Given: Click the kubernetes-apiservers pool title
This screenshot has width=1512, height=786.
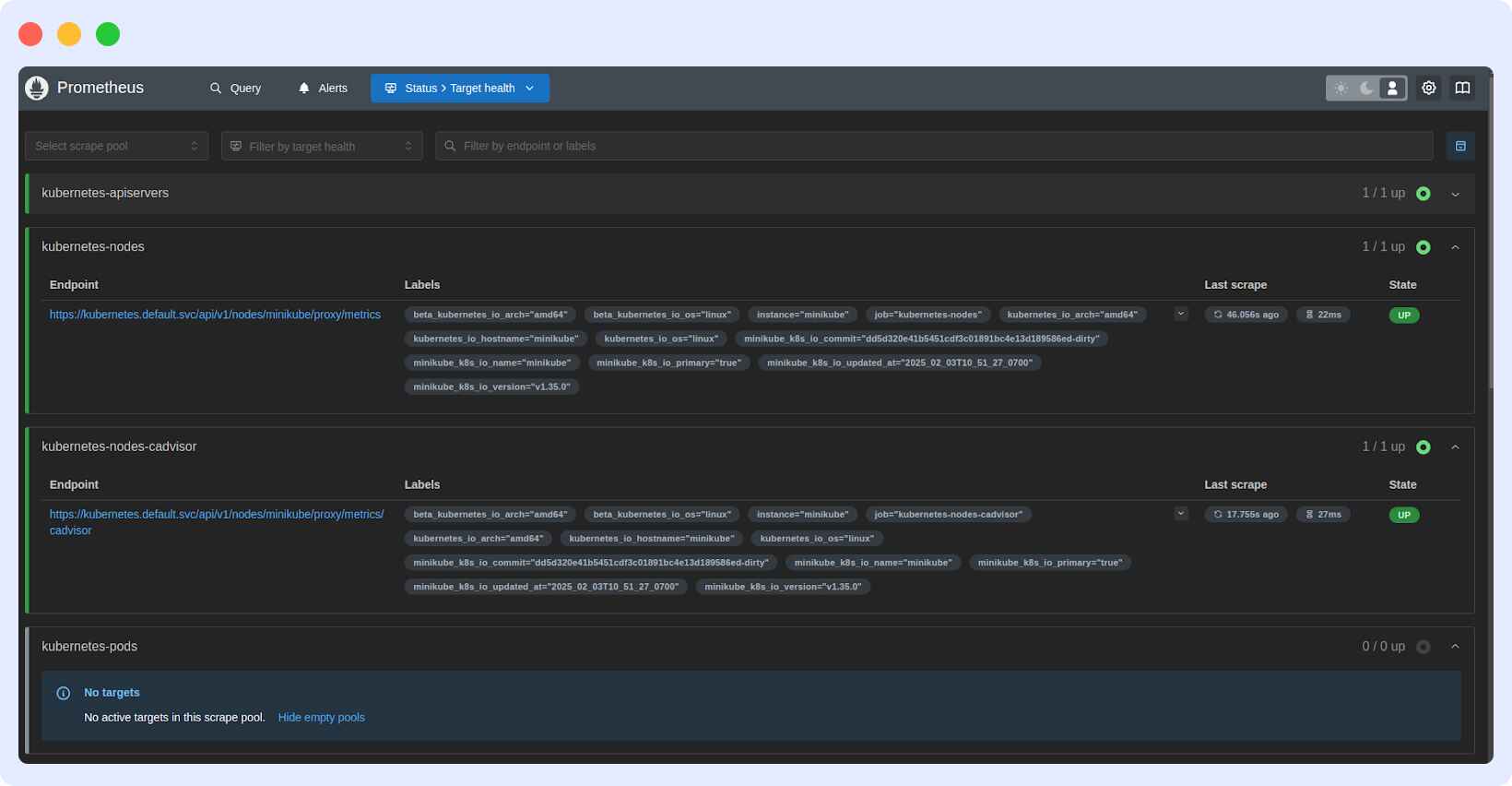Looking at the screenshot, I should pos(105,193).
